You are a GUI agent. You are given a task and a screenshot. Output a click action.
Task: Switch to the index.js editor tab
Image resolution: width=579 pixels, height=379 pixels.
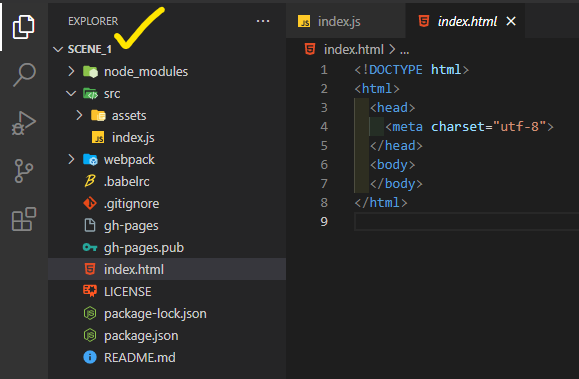[x=346, y=21]
